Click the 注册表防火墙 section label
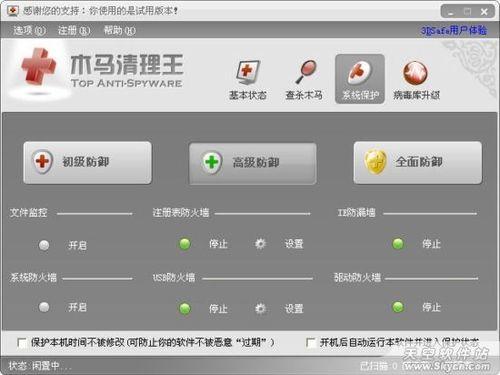500x375 pixels. (181, 213)
